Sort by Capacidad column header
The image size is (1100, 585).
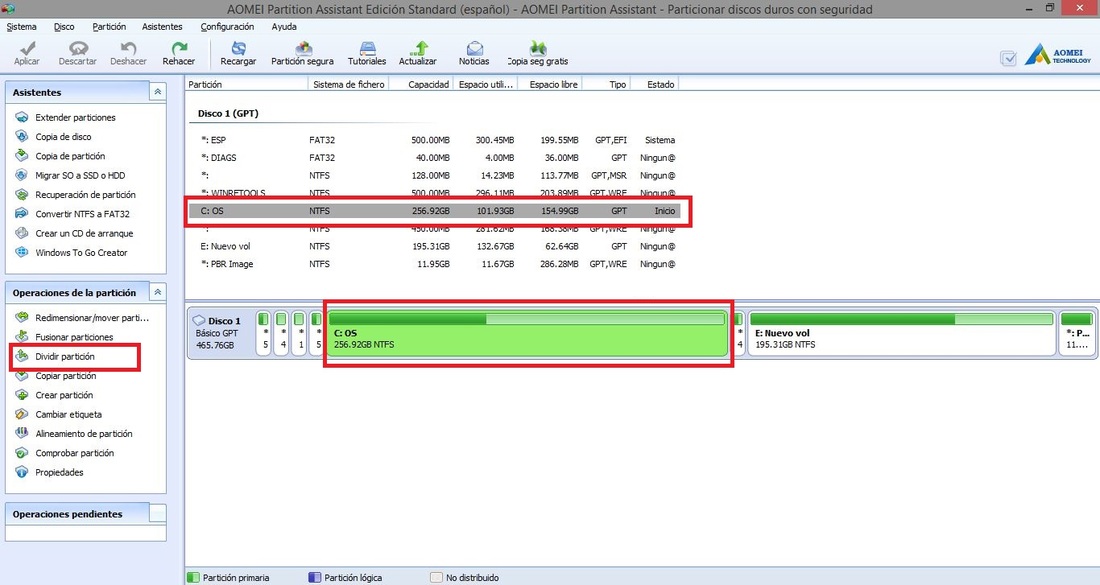[x=422, y=84]
